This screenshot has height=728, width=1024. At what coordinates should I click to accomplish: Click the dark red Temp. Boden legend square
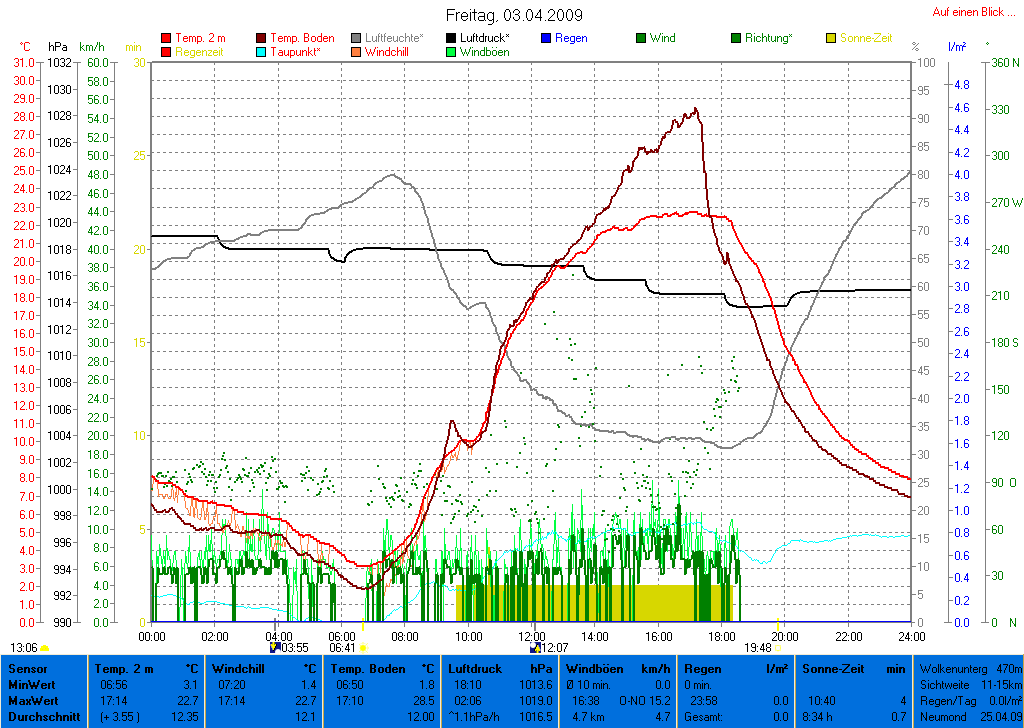[262, 38]
